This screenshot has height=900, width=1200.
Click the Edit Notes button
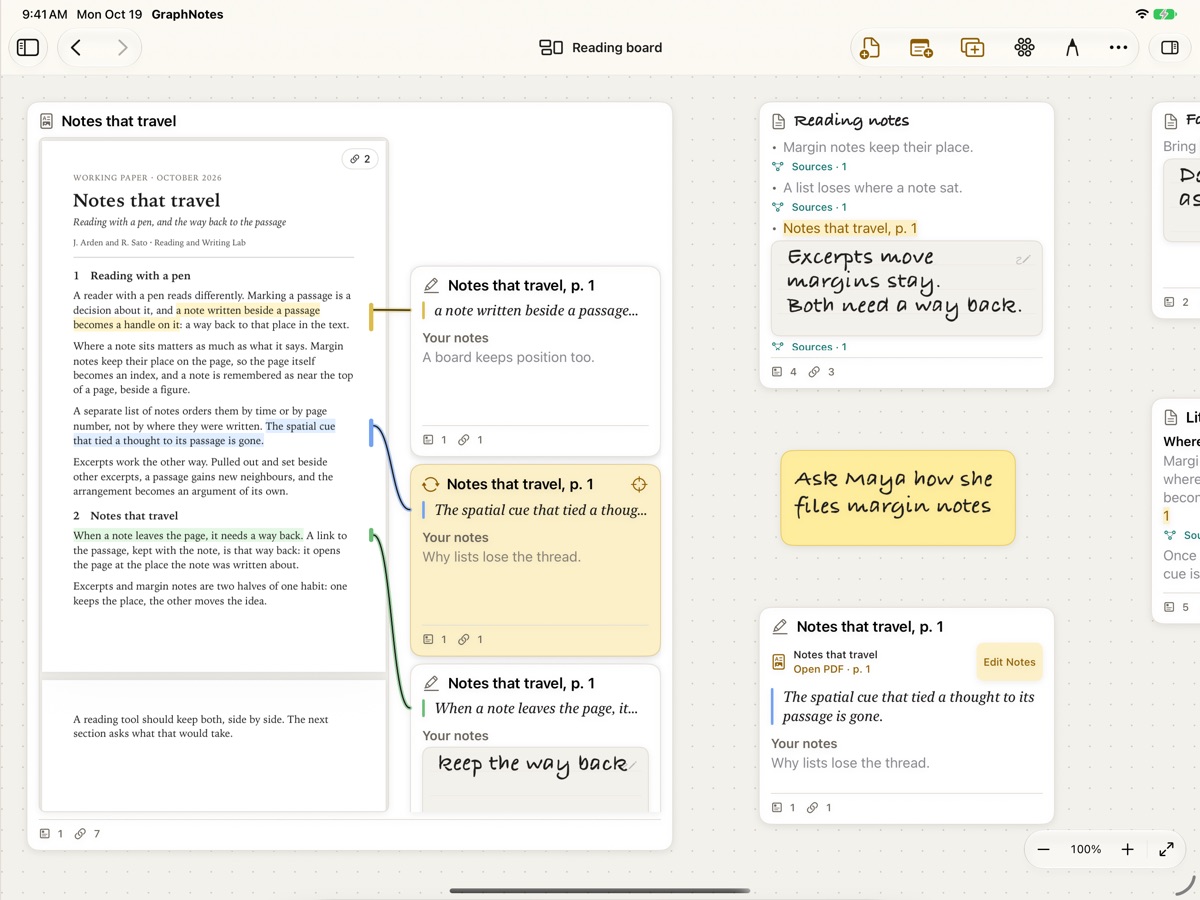tap(1009, 662)
